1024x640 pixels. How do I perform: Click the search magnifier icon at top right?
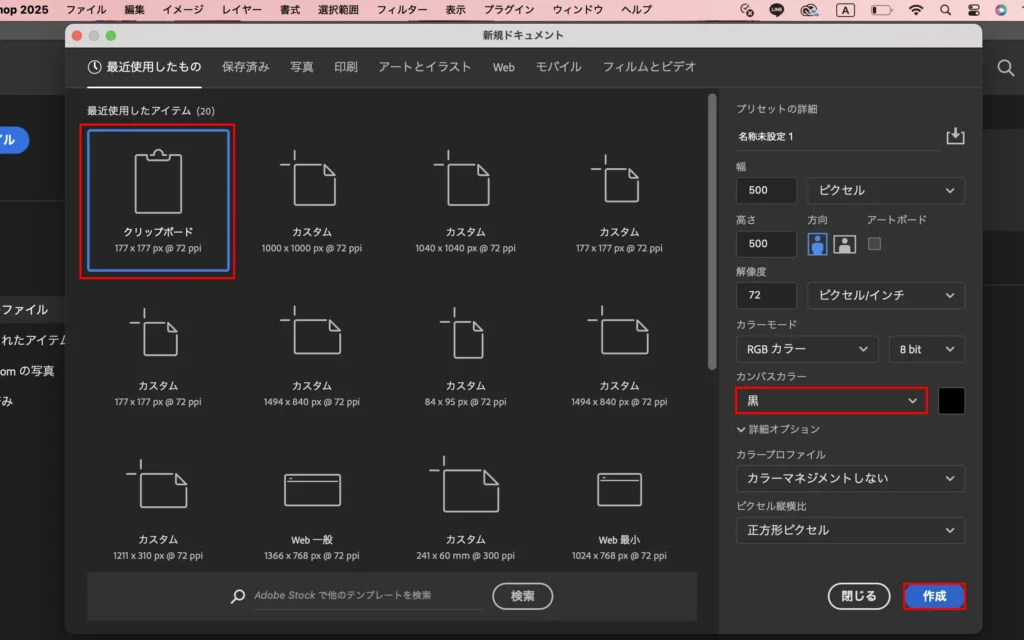tap(1005, 68)
